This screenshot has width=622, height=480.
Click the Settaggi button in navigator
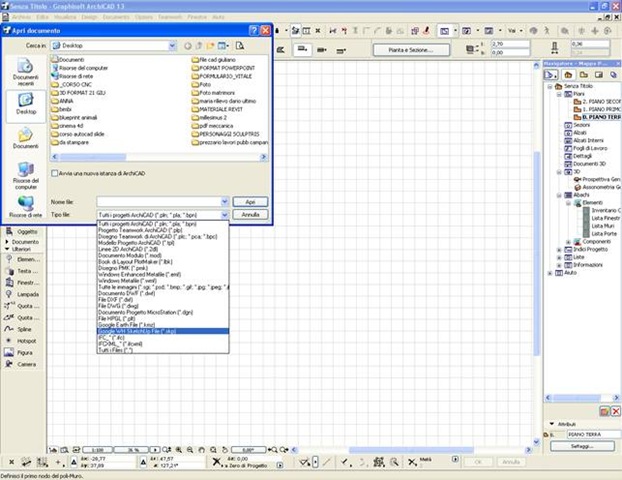pyautogui.click(x=582, y=446)
